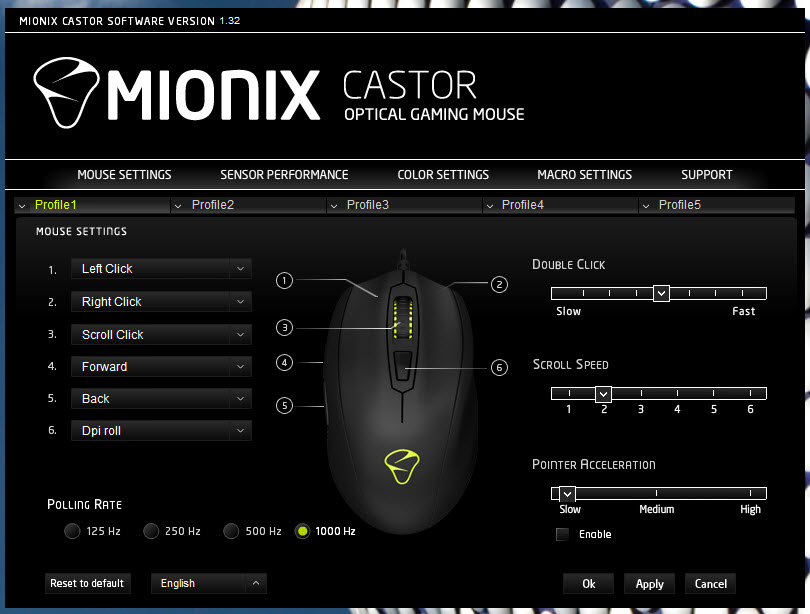This screenshot has width=810, height=614.
Task: Open the button 2 Right Click dropdown
Action: [x=161, y=302]
